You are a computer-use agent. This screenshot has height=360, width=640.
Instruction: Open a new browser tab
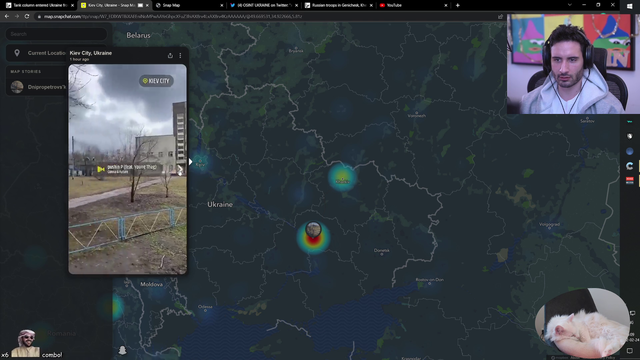458,5
